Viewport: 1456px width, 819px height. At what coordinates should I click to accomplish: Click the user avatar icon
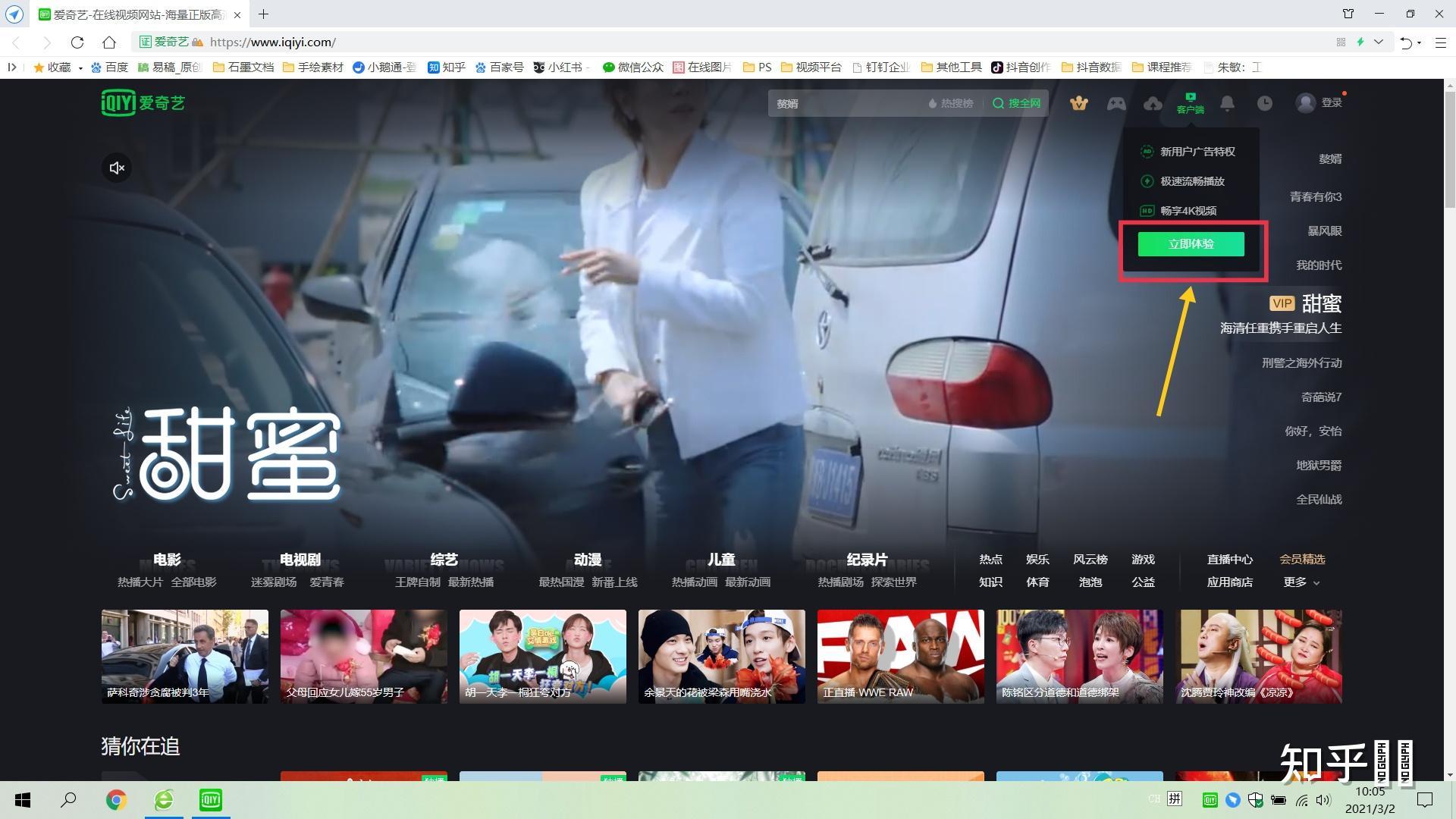click(x=1305, y=103)
